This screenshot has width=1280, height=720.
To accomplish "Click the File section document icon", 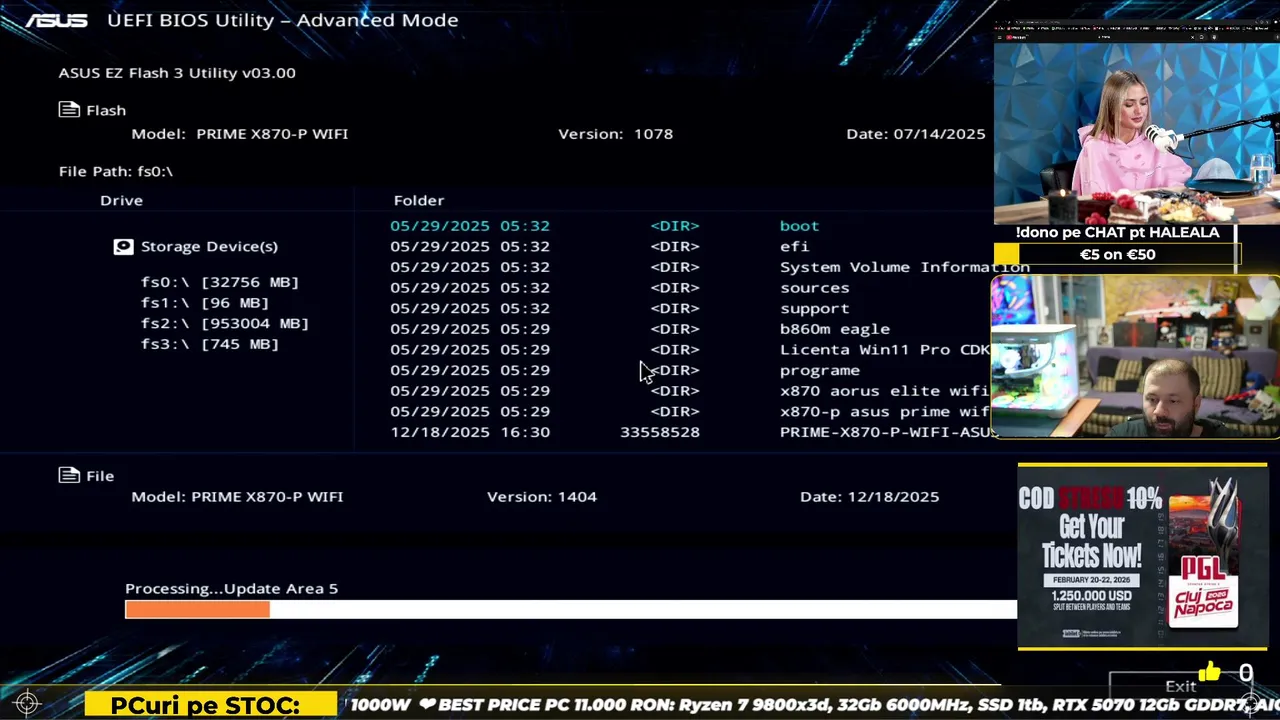I will (69, 476).
